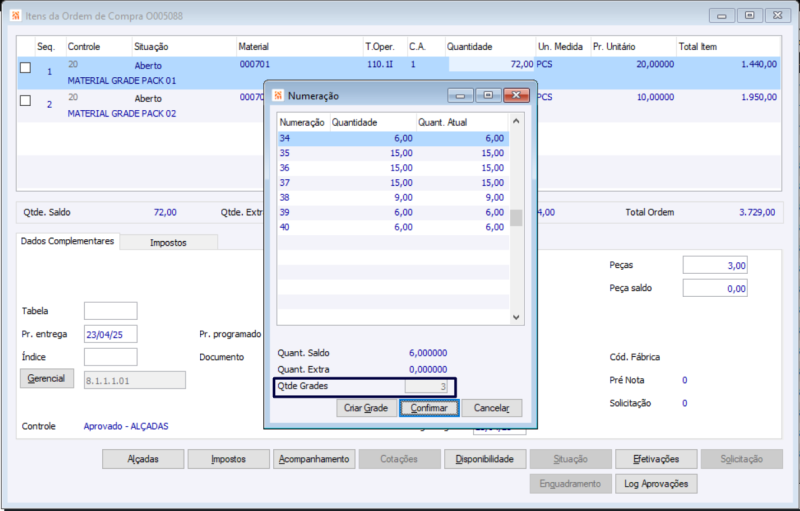Select the Dados Complementares tab
Image resolution: width=800 pixels, height=511 pixels.
[x=67, y=241]
